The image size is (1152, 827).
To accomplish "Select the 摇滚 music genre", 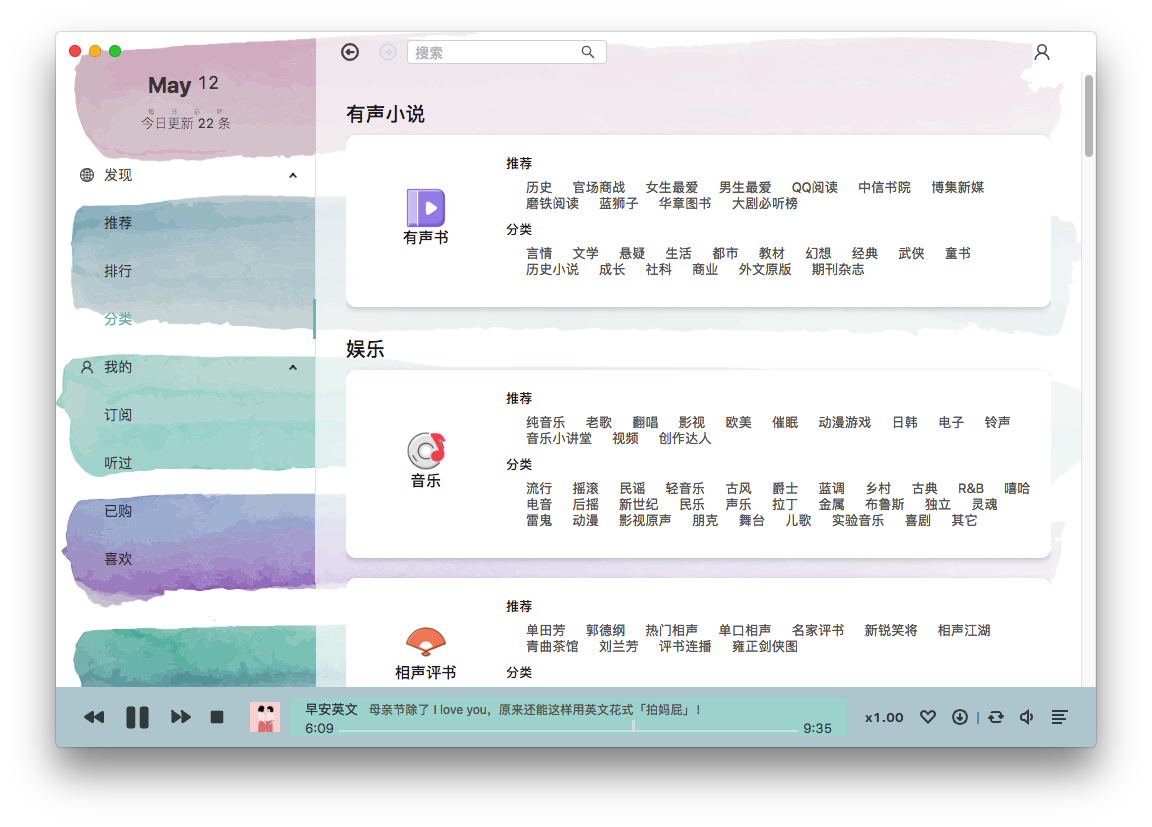I will 586,488.
